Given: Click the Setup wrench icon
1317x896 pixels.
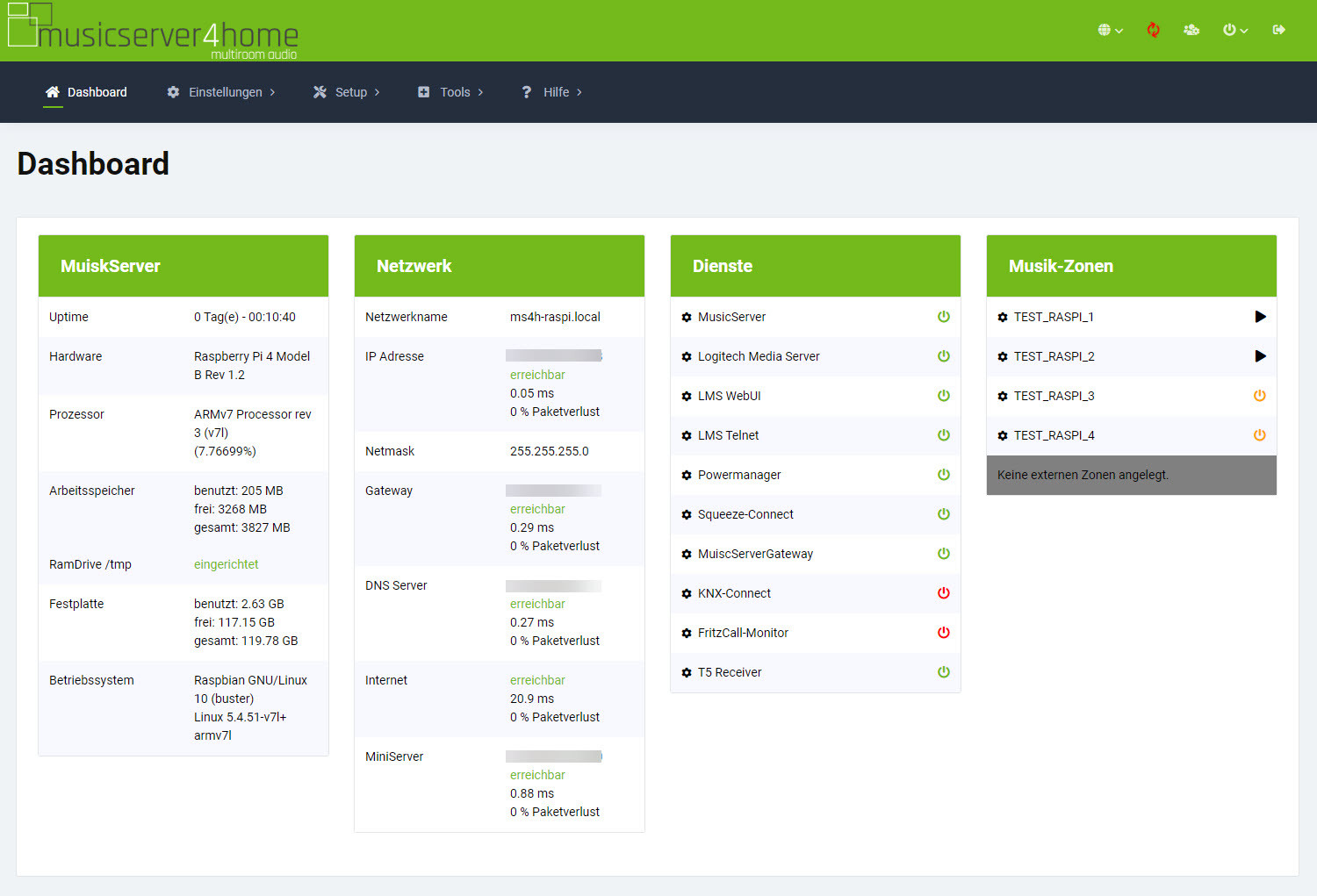Looking at the screenshot, I should [x=320, y=92].
